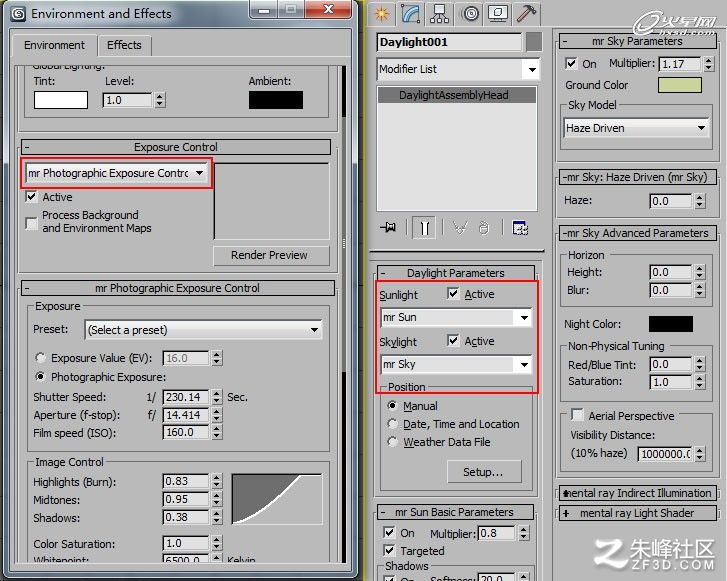Toggle mr Sky On checkbox

pyautogui.click(x=571, y=63)
